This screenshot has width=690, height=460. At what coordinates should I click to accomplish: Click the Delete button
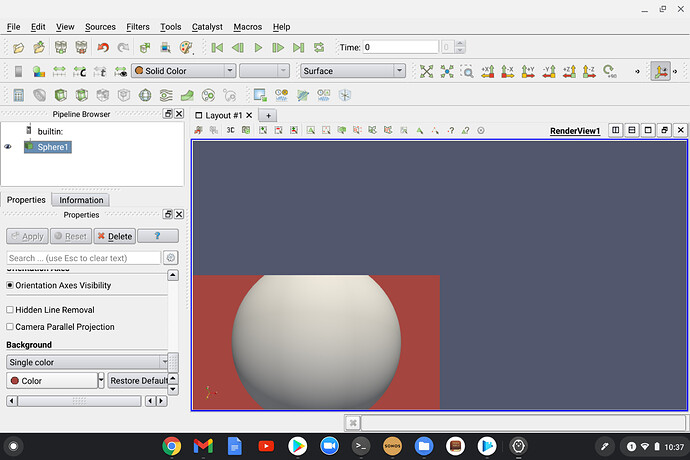(x=114, y=236)
